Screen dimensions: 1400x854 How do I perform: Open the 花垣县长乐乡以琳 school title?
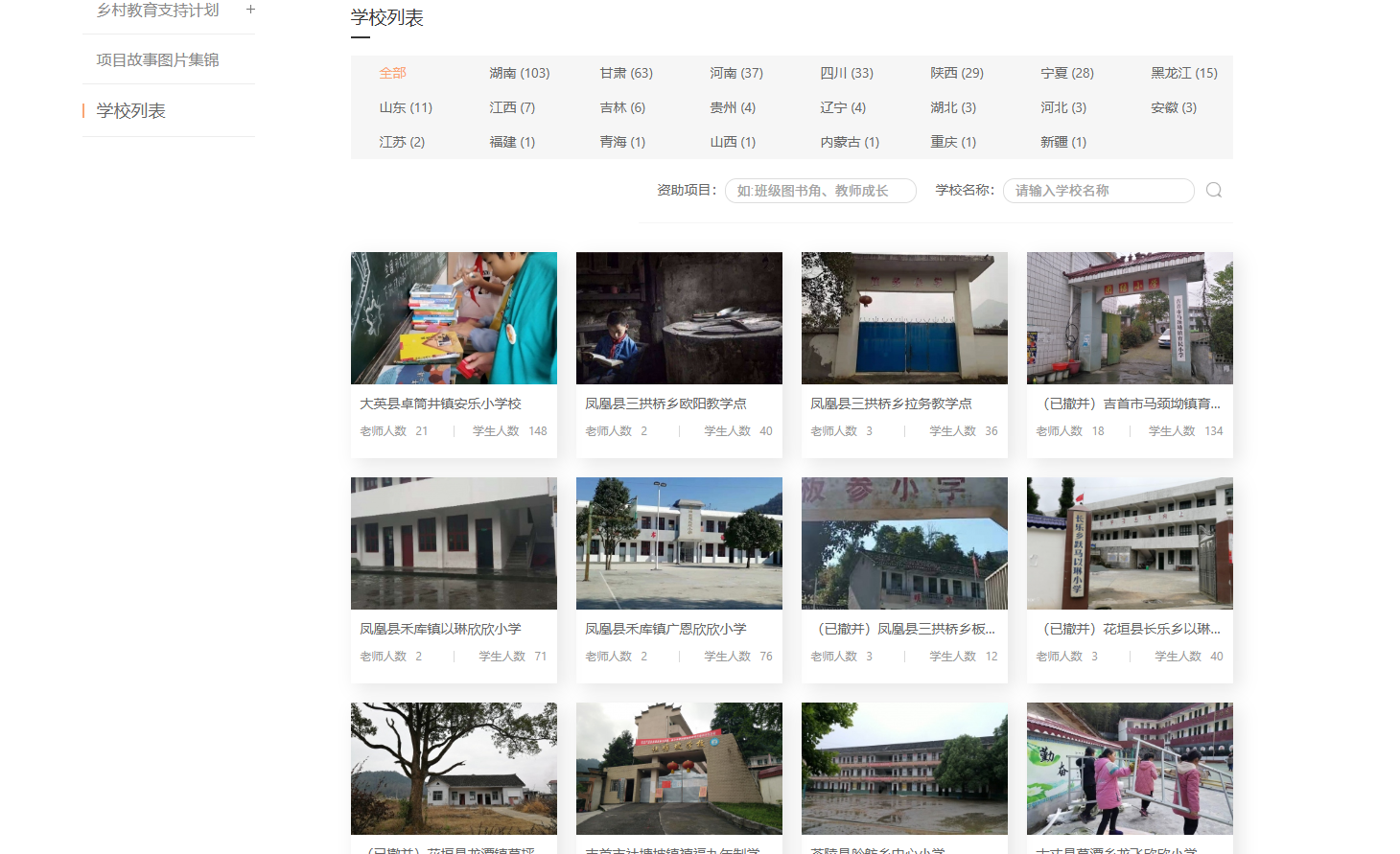pyautogui.click(x=1130, y=629)
